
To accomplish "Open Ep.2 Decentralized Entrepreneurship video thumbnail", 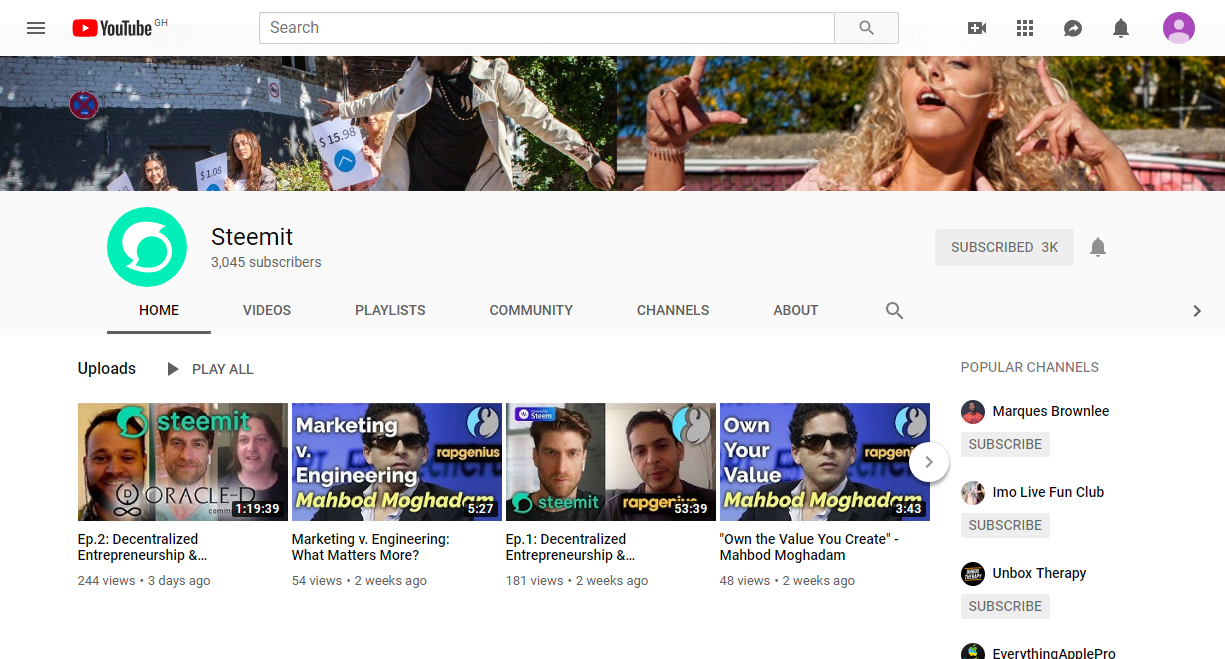I will [x=183, y=462].
